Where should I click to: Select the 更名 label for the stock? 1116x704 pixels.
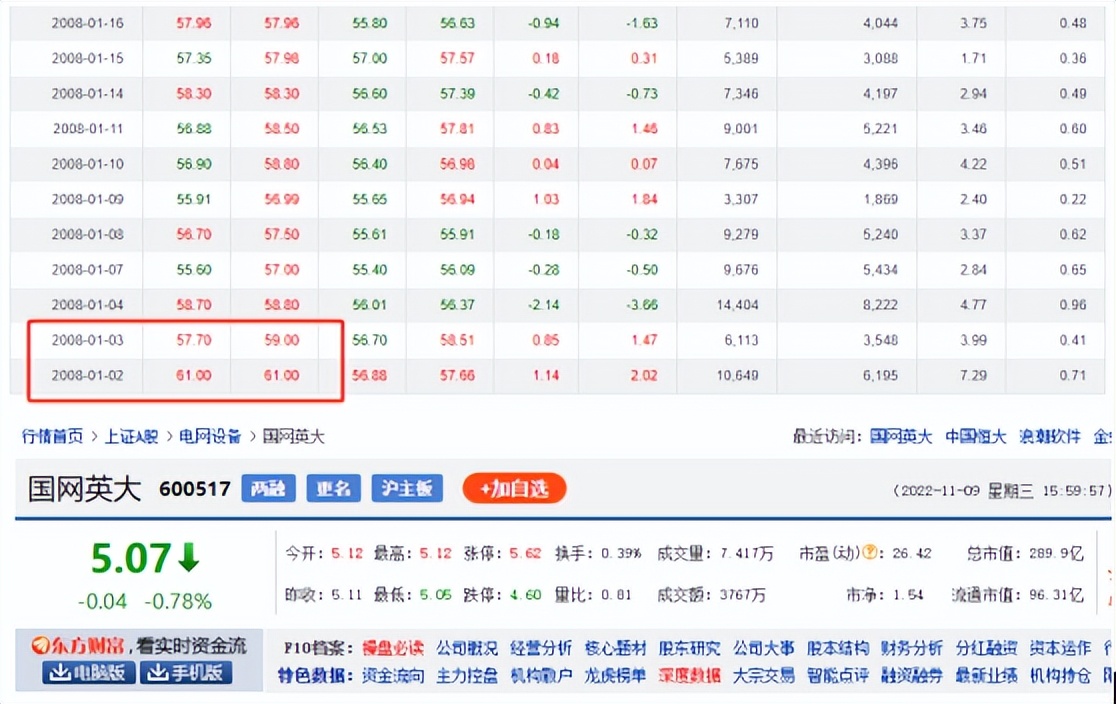tap(333, 489)
